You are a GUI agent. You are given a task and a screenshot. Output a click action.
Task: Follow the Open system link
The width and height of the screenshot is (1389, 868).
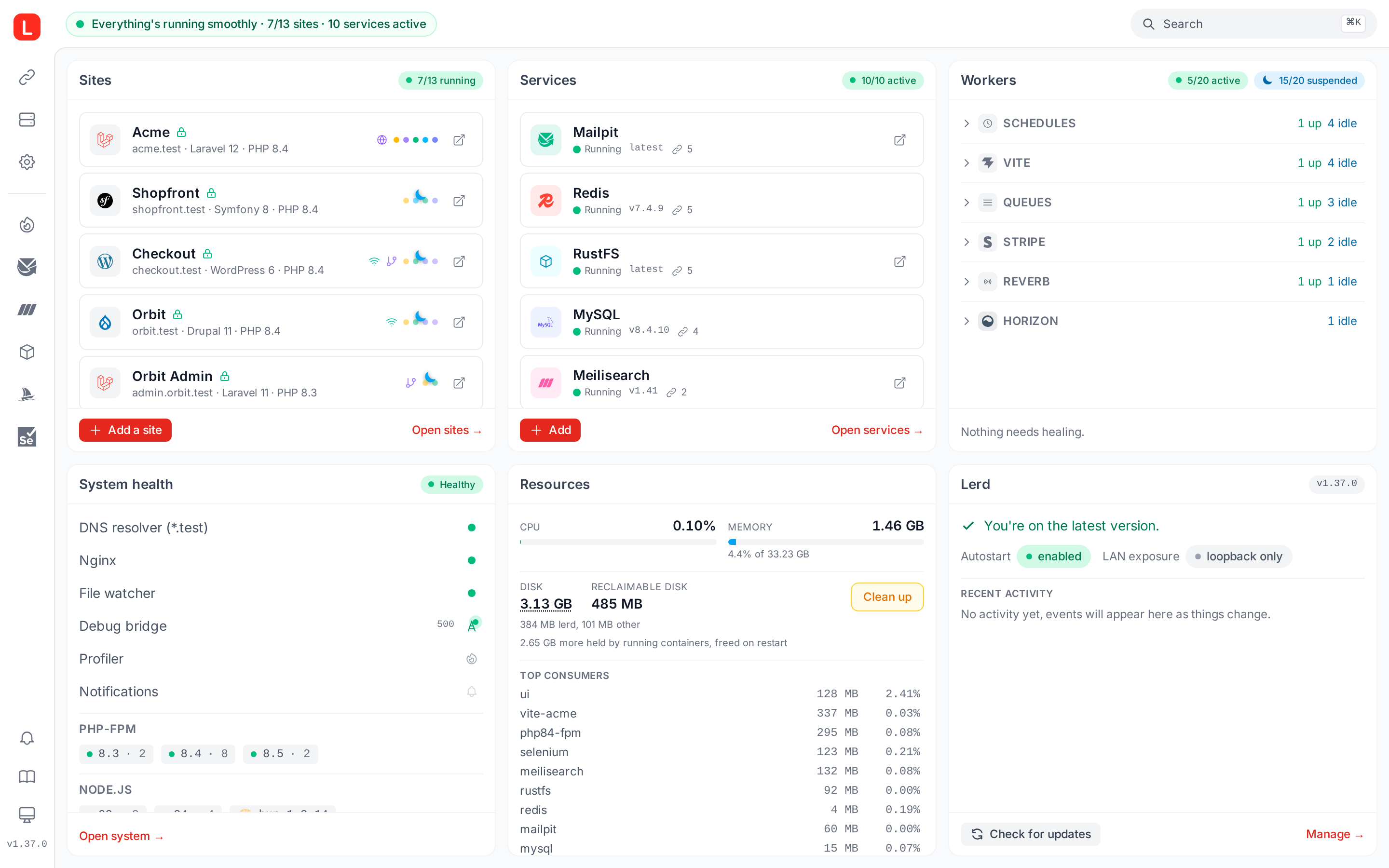[122, 837]
